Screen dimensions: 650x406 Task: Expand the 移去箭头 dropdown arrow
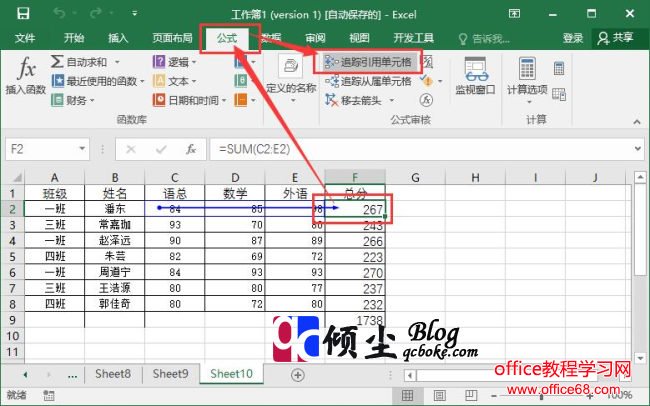click(391, 100)
